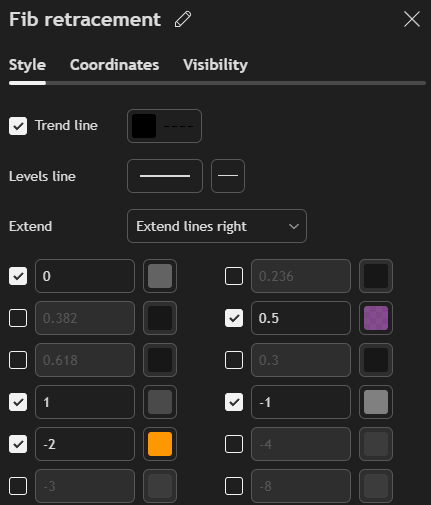The image size is (431, 505).
Task: Open Levels line style selector
Action: tap(165, 176)
